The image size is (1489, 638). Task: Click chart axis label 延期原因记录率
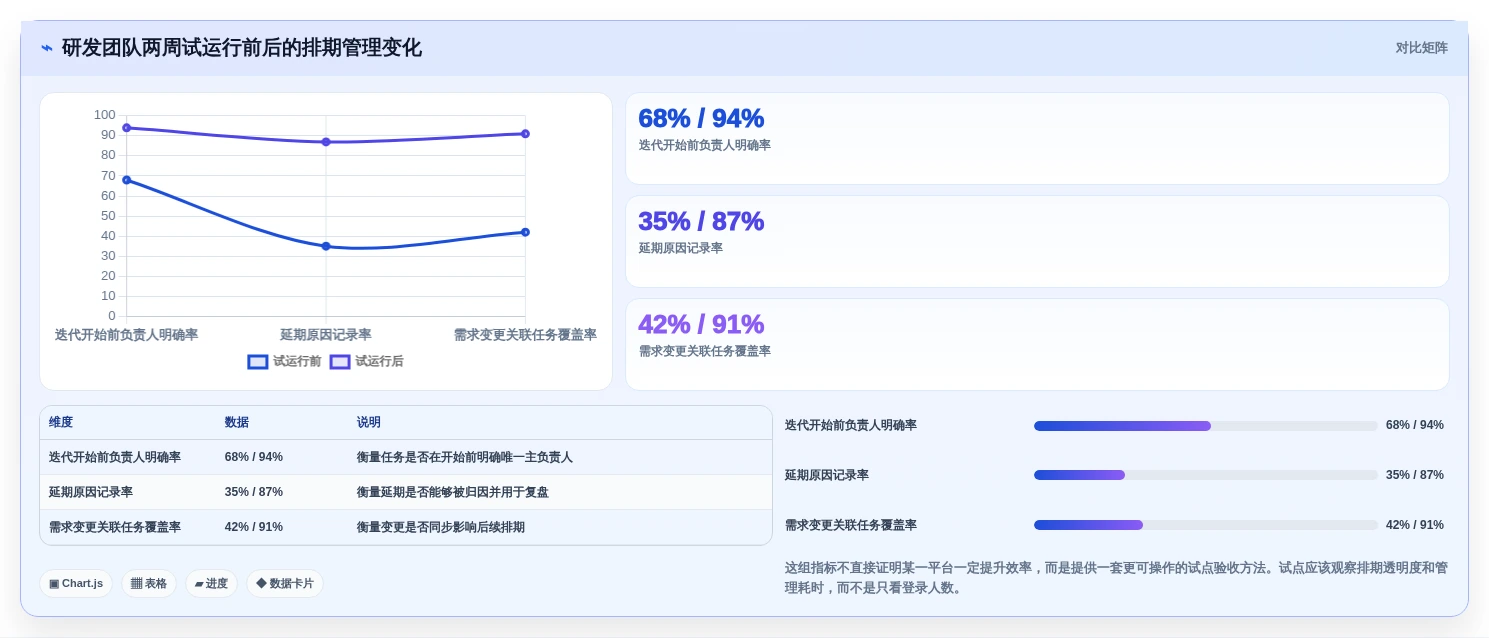[326, 335]
